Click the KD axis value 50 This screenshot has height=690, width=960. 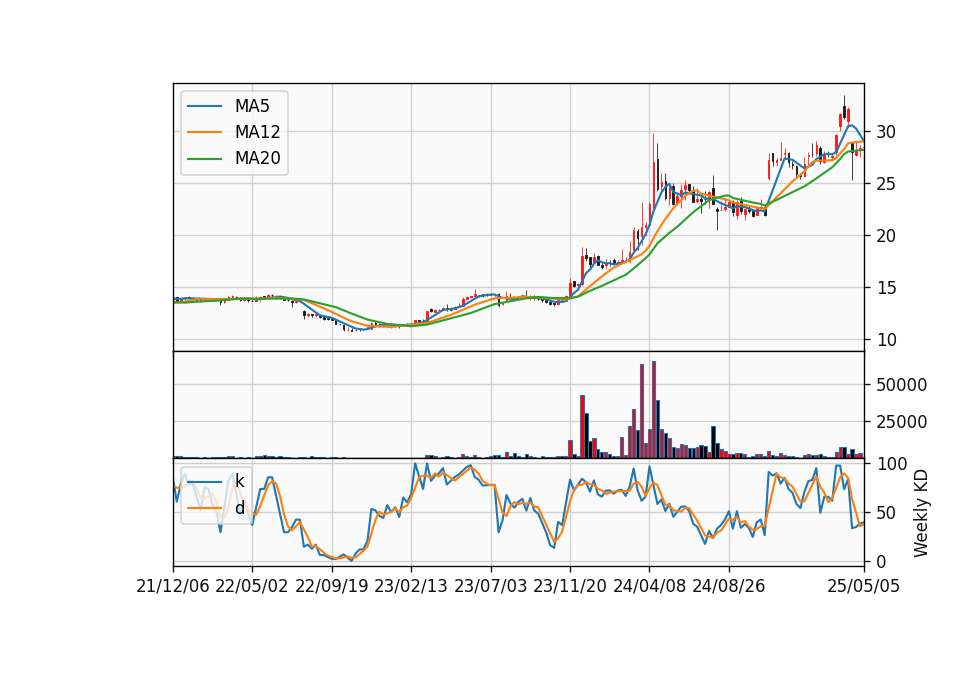pos(886,512)
